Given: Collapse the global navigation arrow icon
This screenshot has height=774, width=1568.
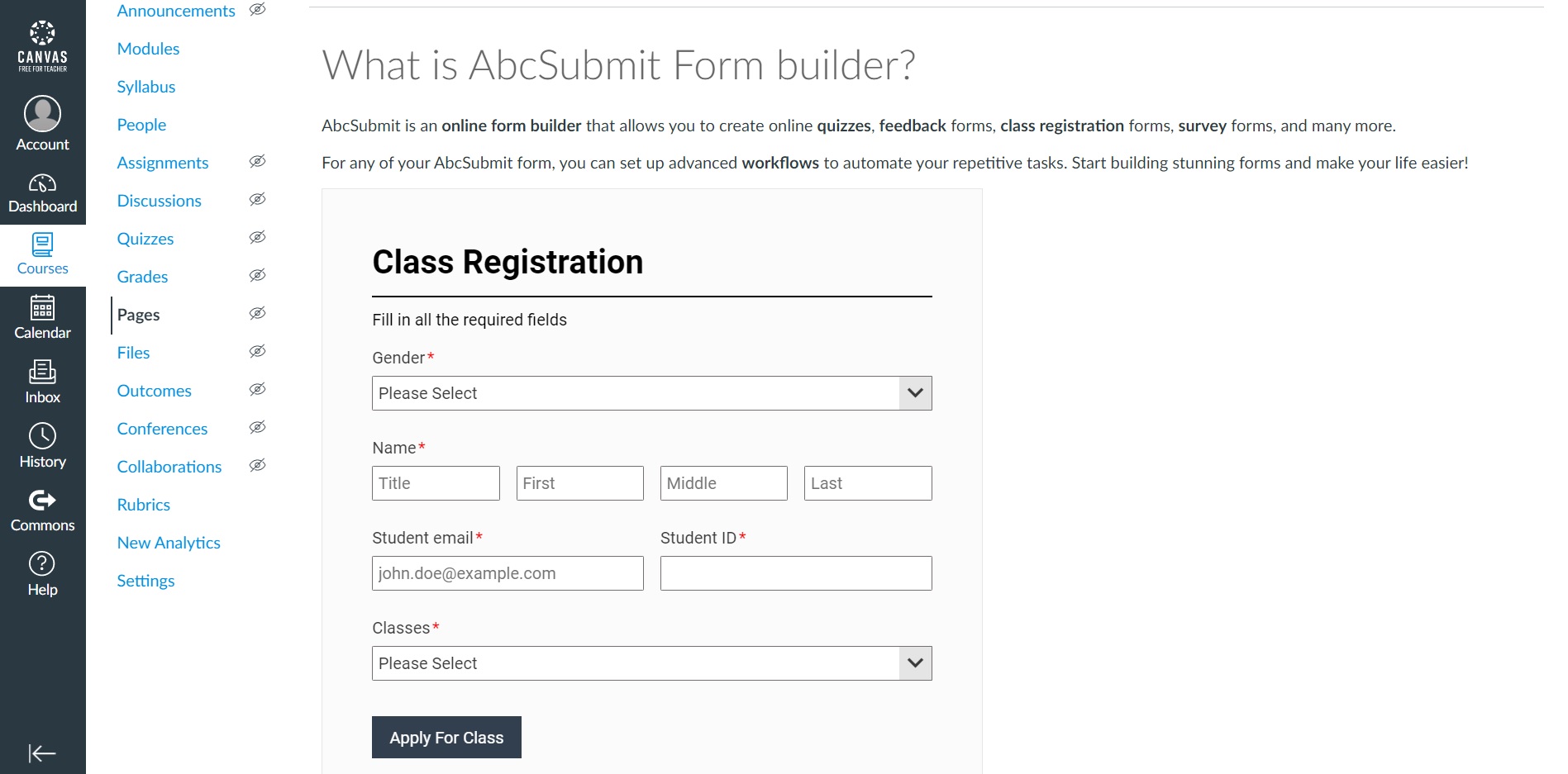Looking at the screenshot, I should click(42, 753).
